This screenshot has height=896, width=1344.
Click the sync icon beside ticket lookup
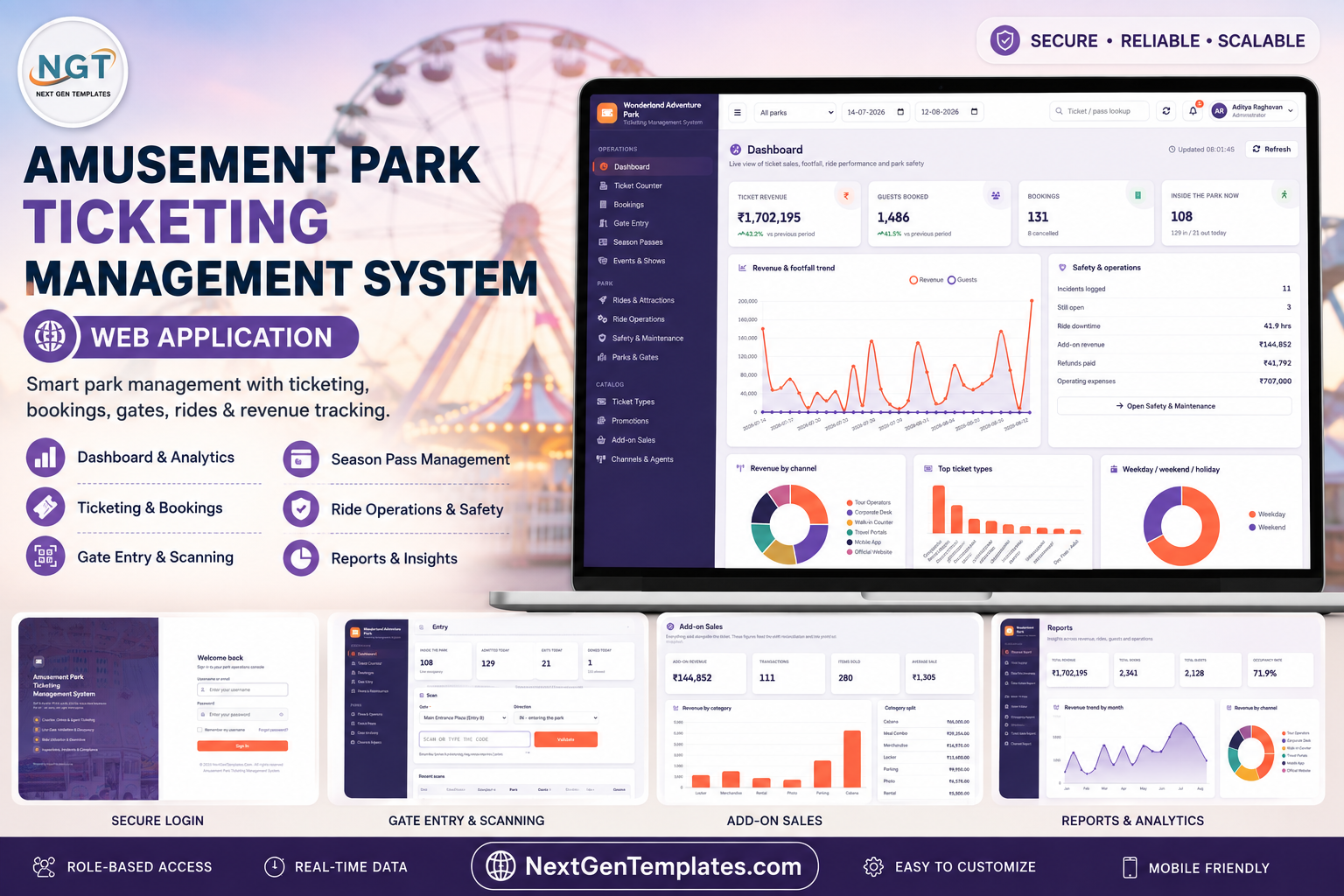pos(1165,111)
